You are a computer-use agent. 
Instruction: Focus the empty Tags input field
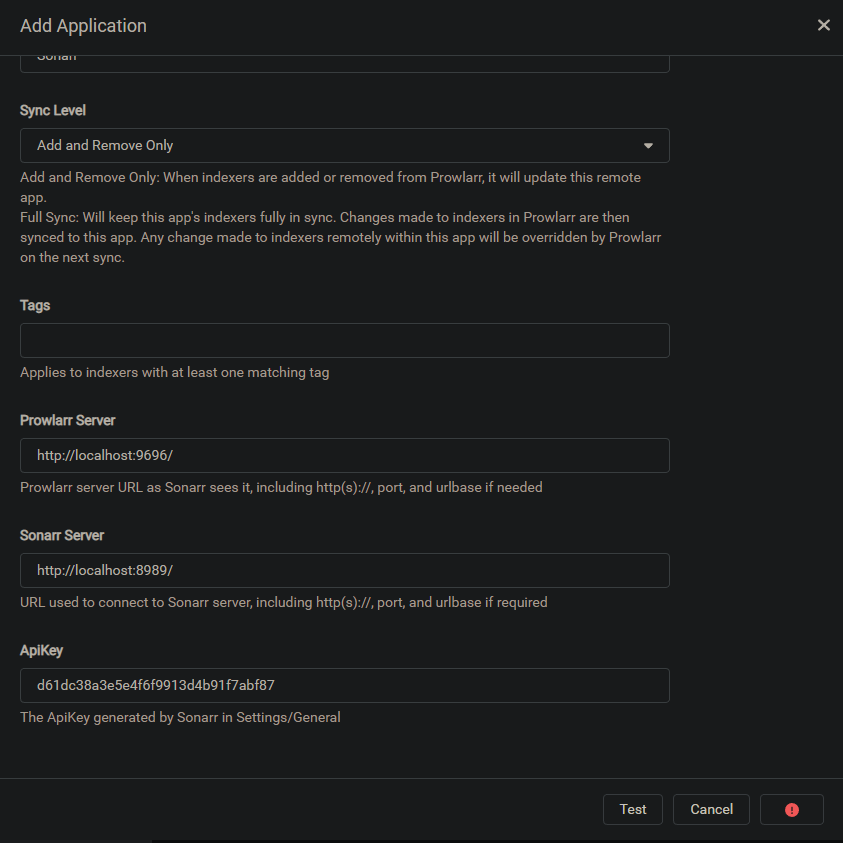coord(345,340)
